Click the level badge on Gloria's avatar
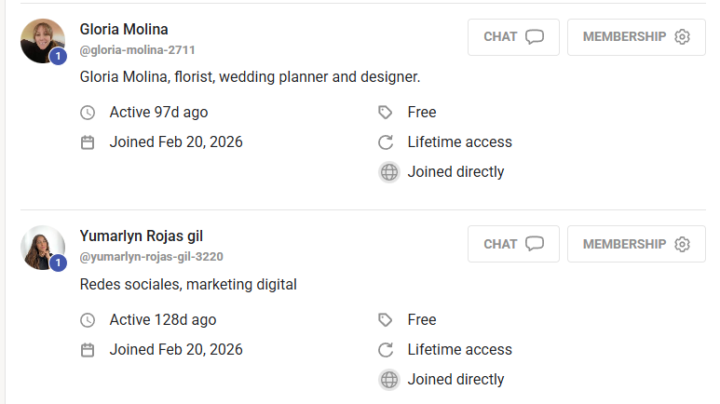 pos(58,56)
